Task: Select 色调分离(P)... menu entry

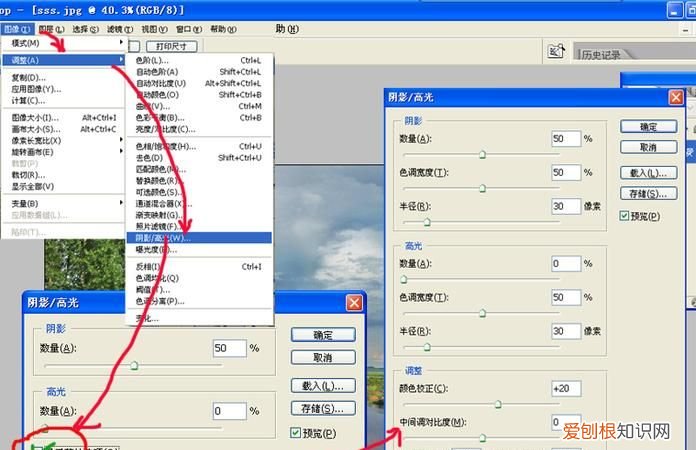Action: (199, 301)
